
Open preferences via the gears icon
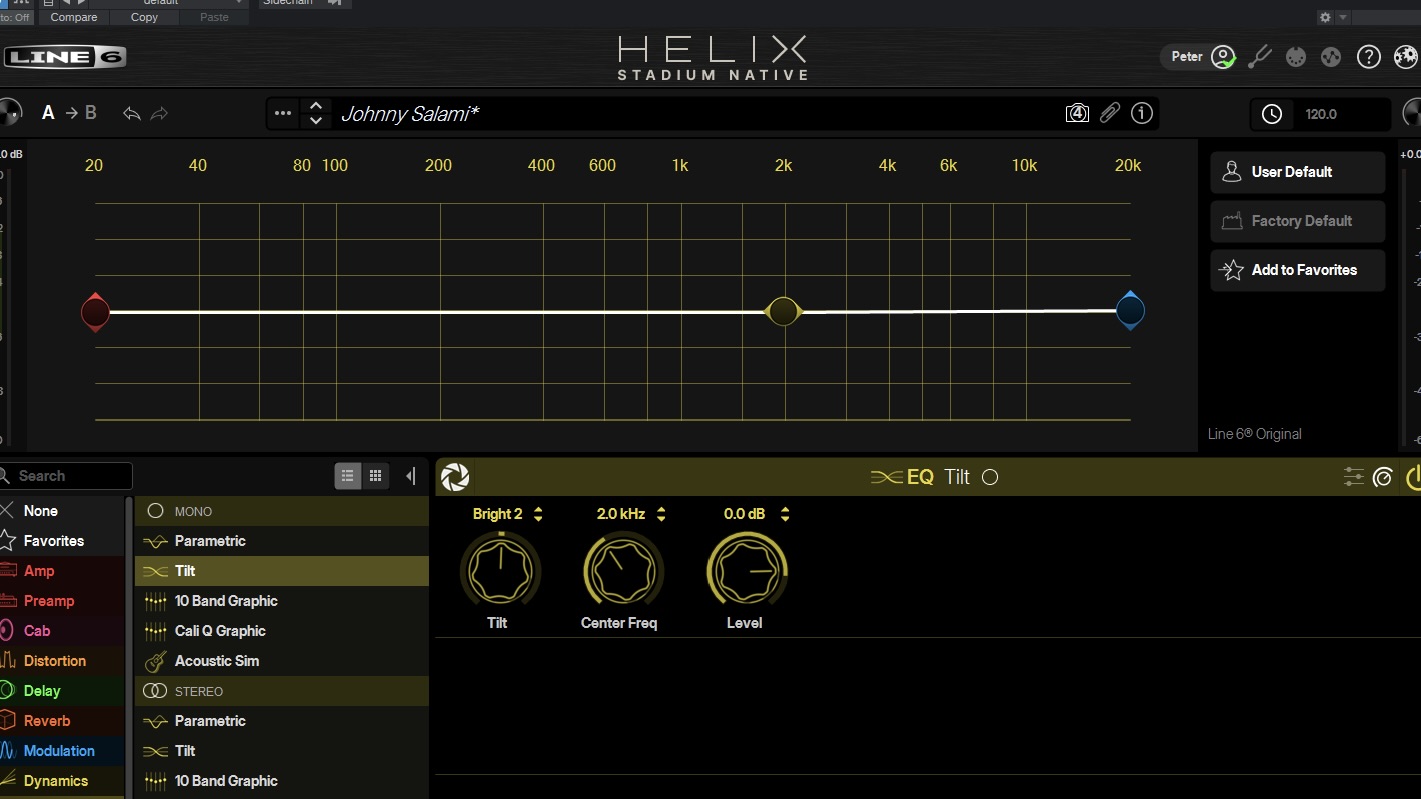click(1405, 57)
